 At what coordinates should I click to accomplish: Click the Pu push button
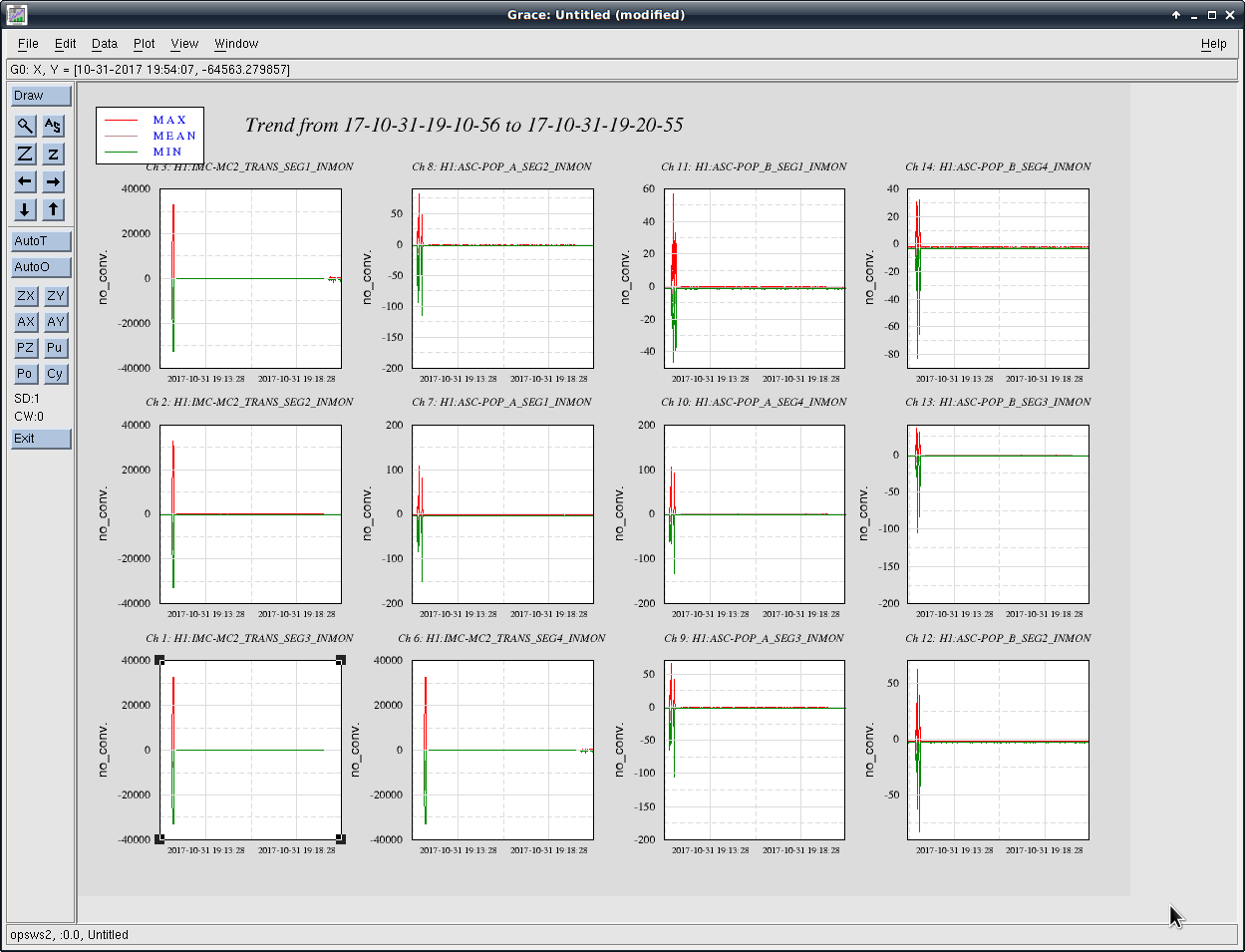click(56, 348)
